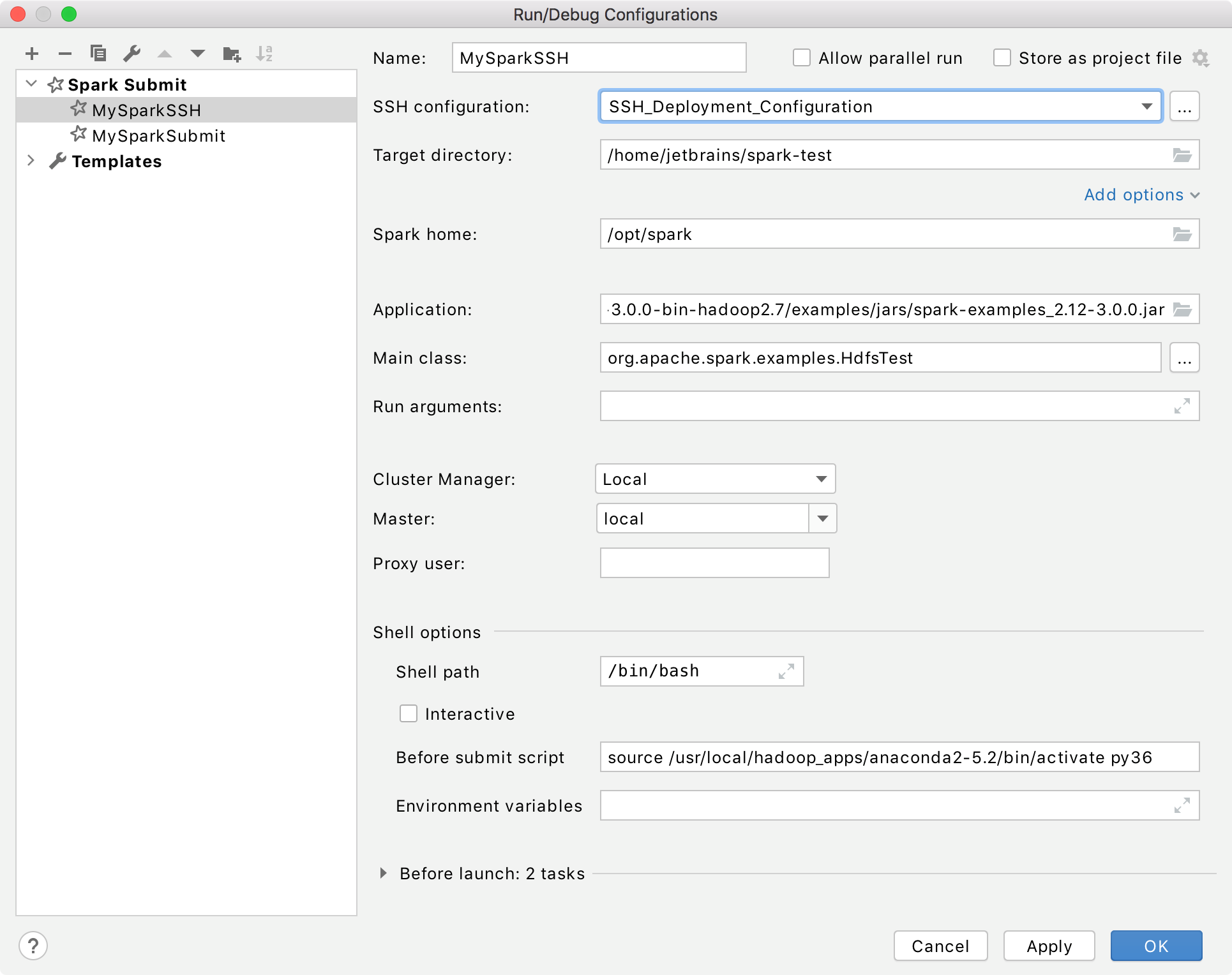Screen dimensions: 1232x975
Task: Click the move configuration down icon
Action: [x=196, y=51]
